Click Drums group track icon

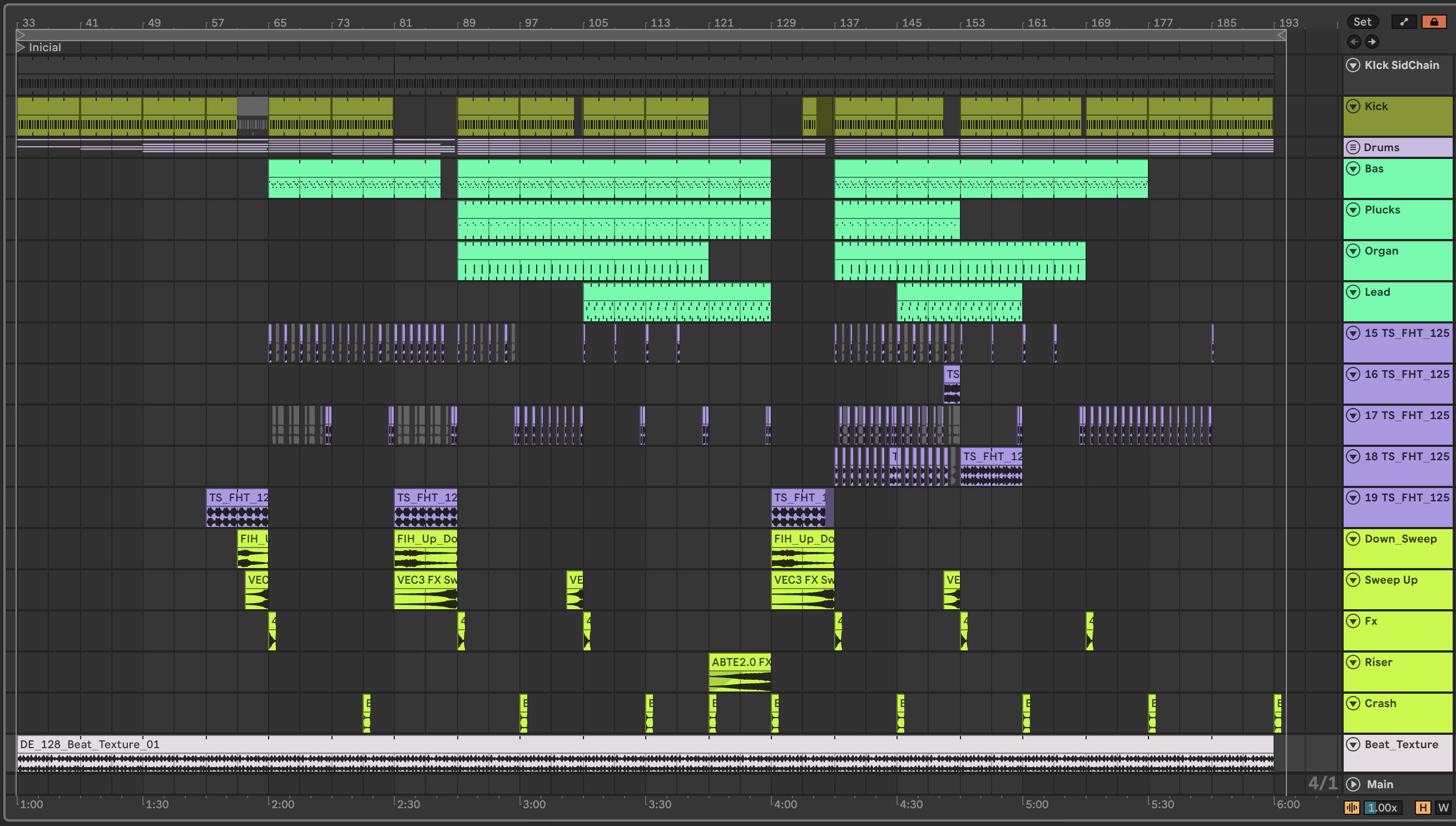[x=1353, y=147]
